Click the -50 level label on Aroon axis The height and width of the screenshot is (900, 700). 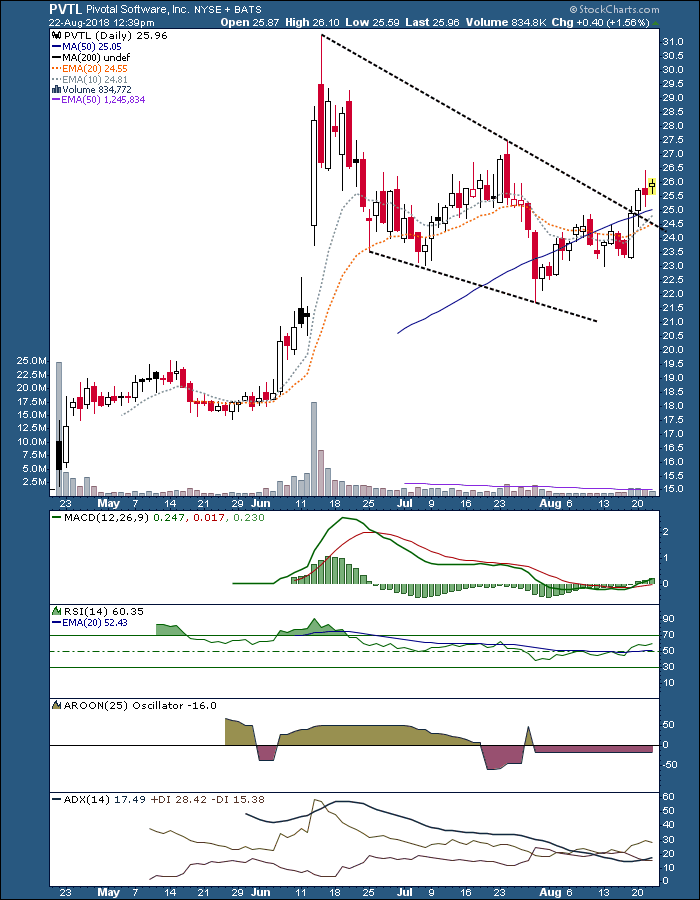click(x=669, y=765)
